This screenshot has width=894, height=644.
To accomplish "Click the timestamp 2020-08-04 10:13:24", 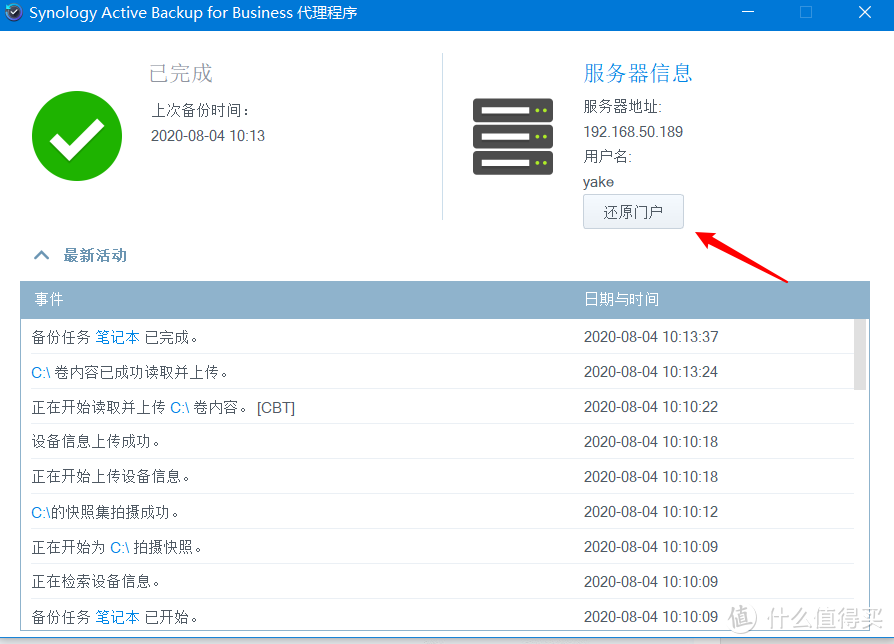I will tap(651, 372).
